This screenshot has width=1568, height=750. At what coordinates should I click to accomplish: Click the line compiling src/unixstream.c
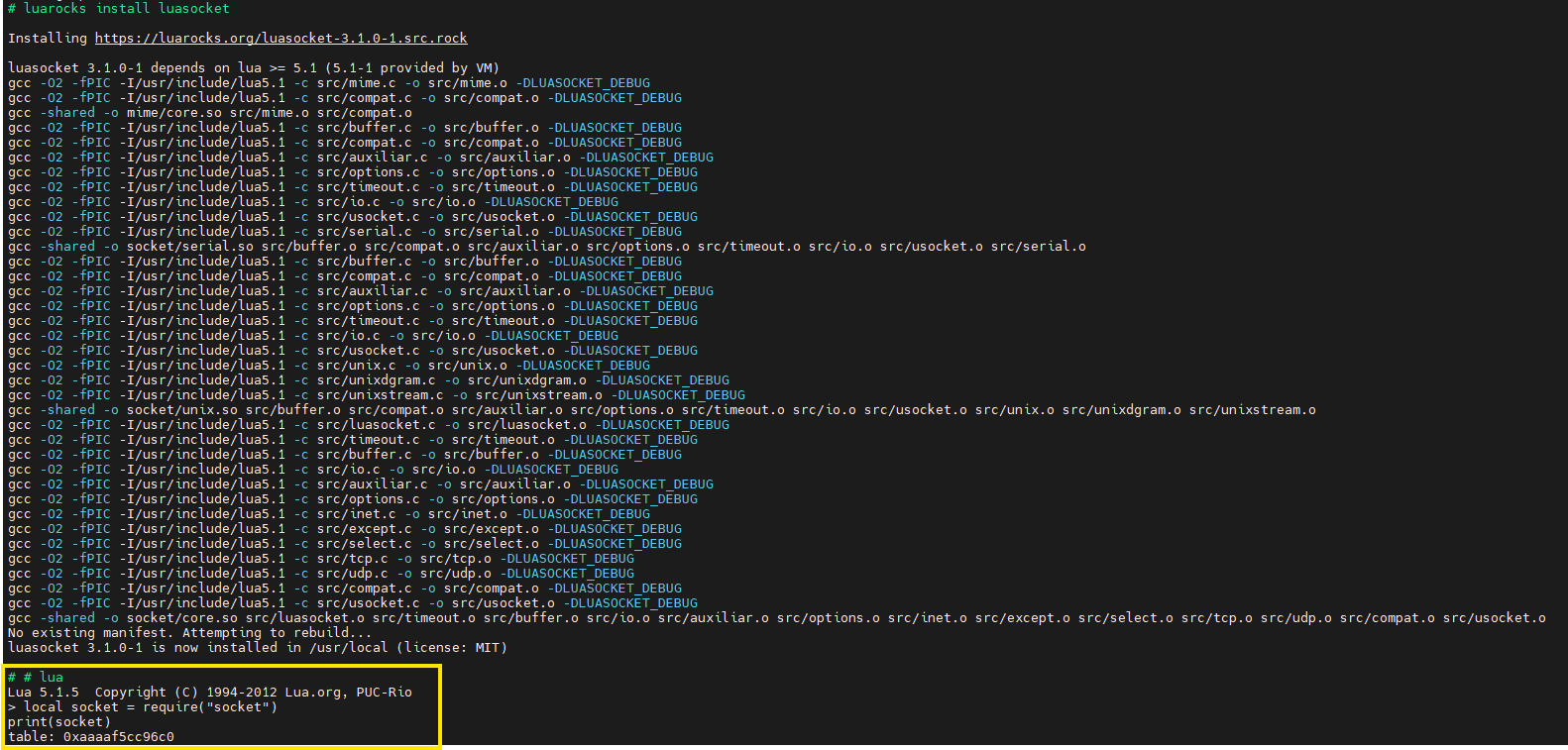[x=377, y=395]
